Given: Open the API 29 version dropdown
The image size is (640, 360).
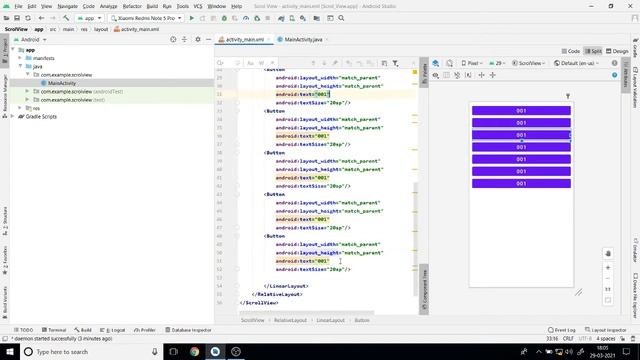Looking at the screenshot, I should (497, 63).
